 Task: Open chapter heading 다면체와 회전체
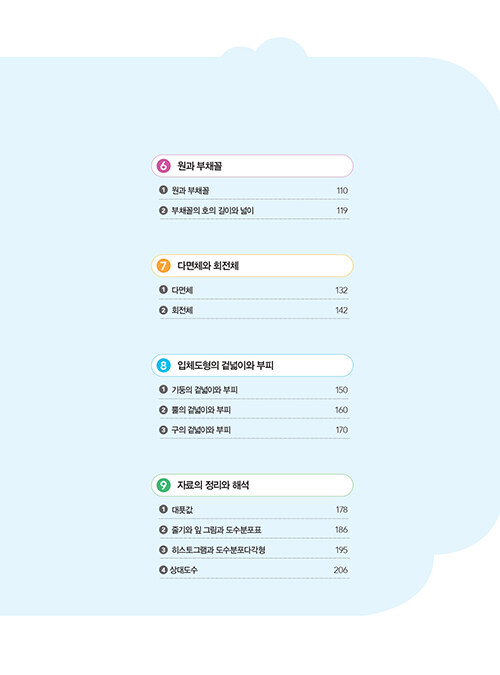pyautogui.click(x=208, y=266)
